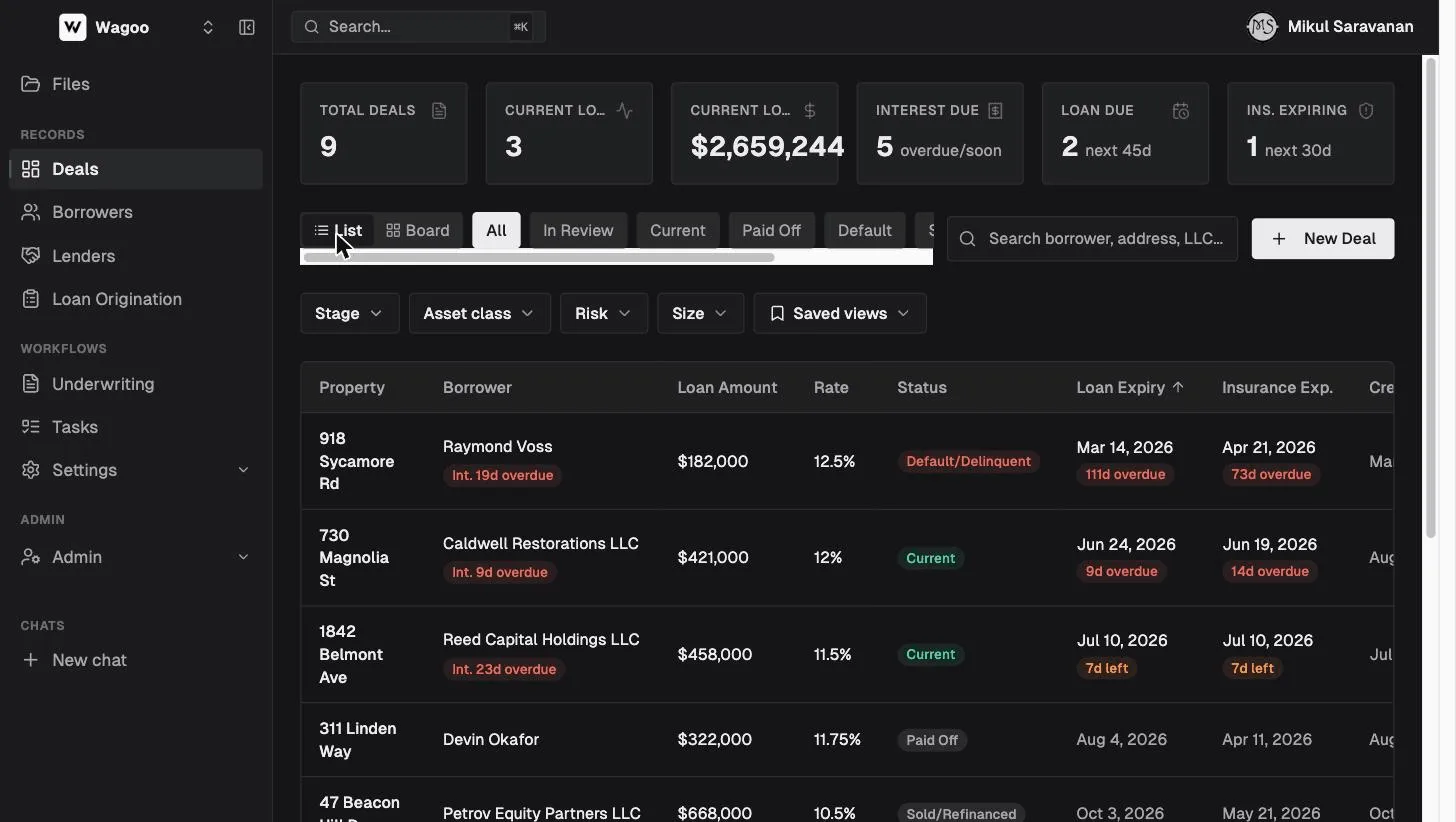This screenshot has height=822, width=1456.
Task: Select the Default filter tab
Action: pos(865,230)
